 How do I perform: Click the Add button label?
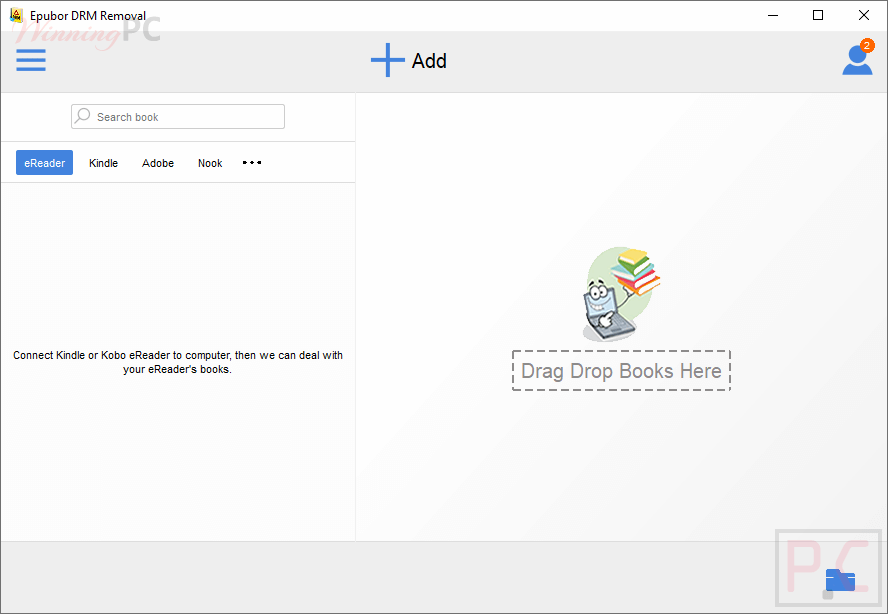429,61
